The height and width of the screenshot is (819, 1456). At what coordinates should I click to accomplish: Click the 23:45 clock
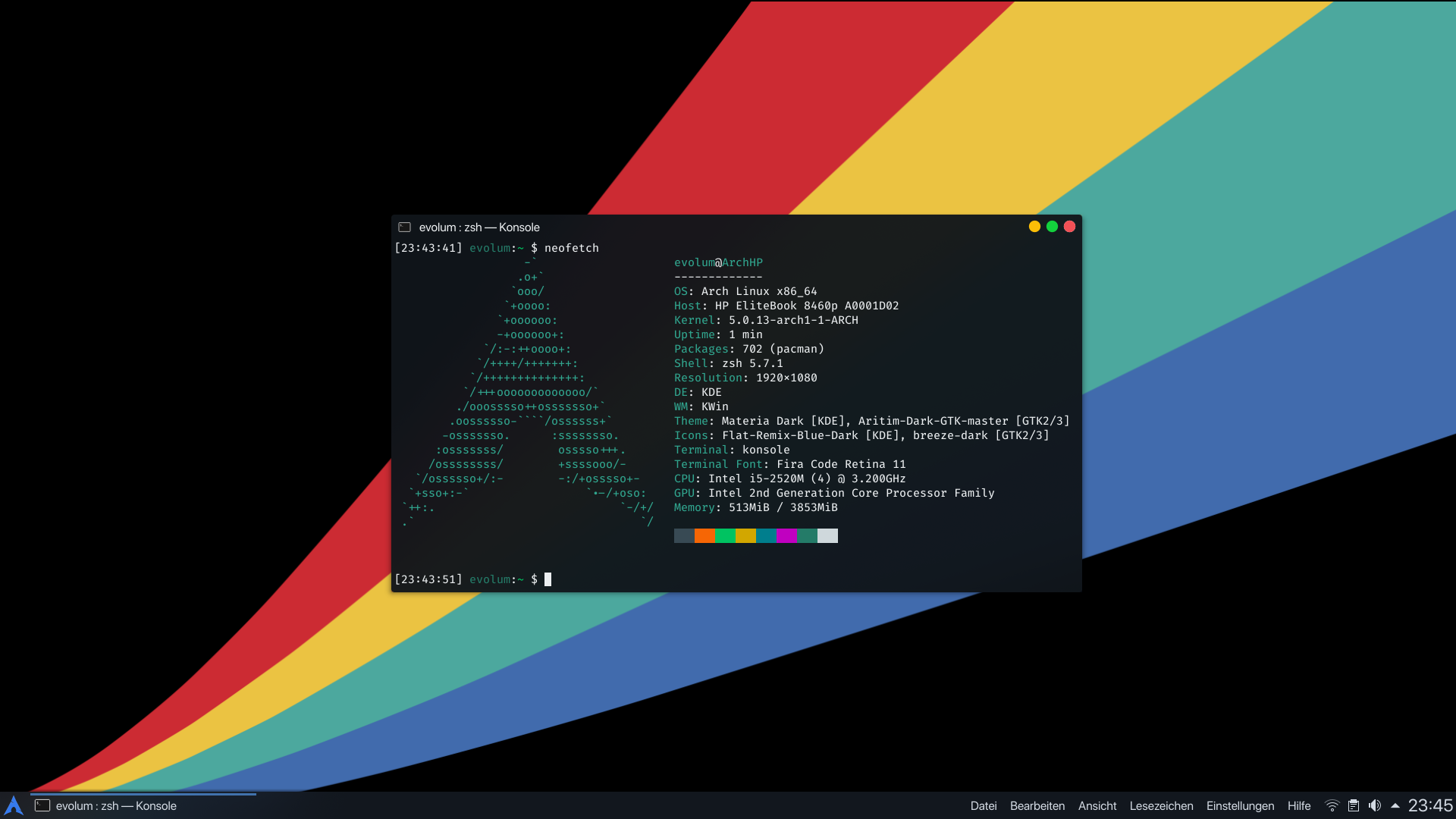[x=1430, y=805]
